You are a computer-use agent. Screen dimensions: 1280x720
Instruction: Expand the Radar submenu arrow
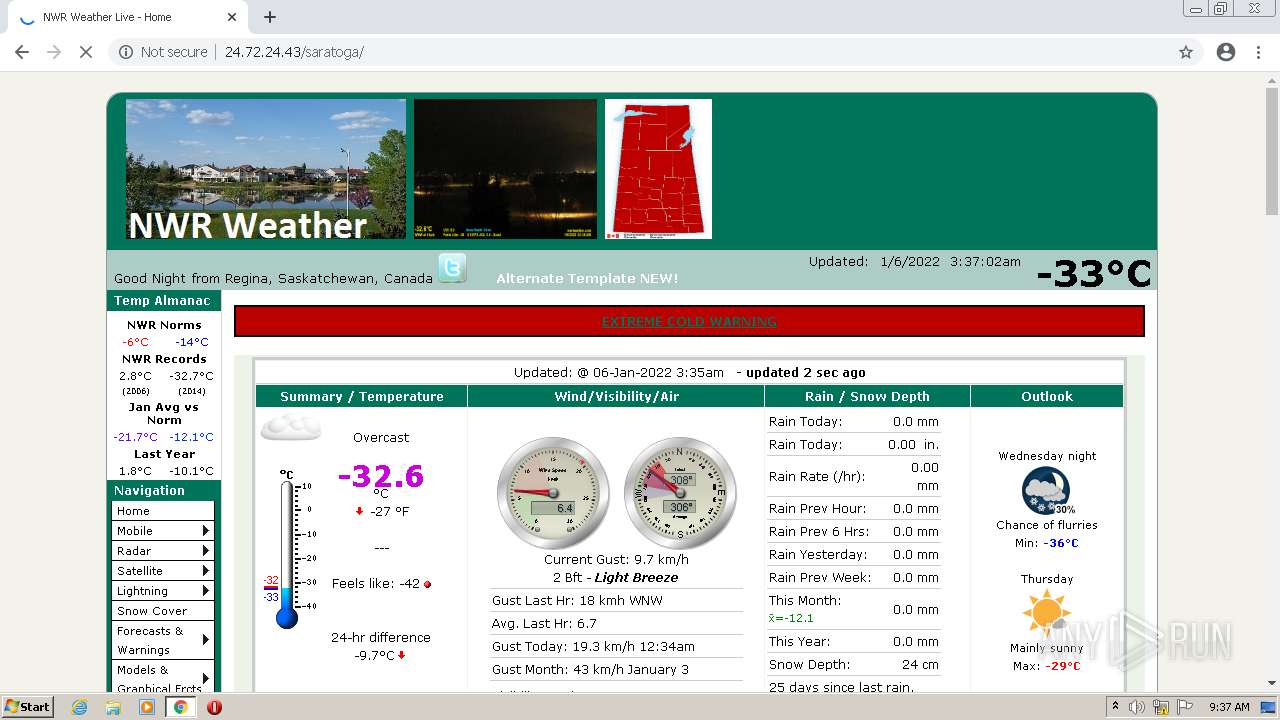tap(206, 550)
